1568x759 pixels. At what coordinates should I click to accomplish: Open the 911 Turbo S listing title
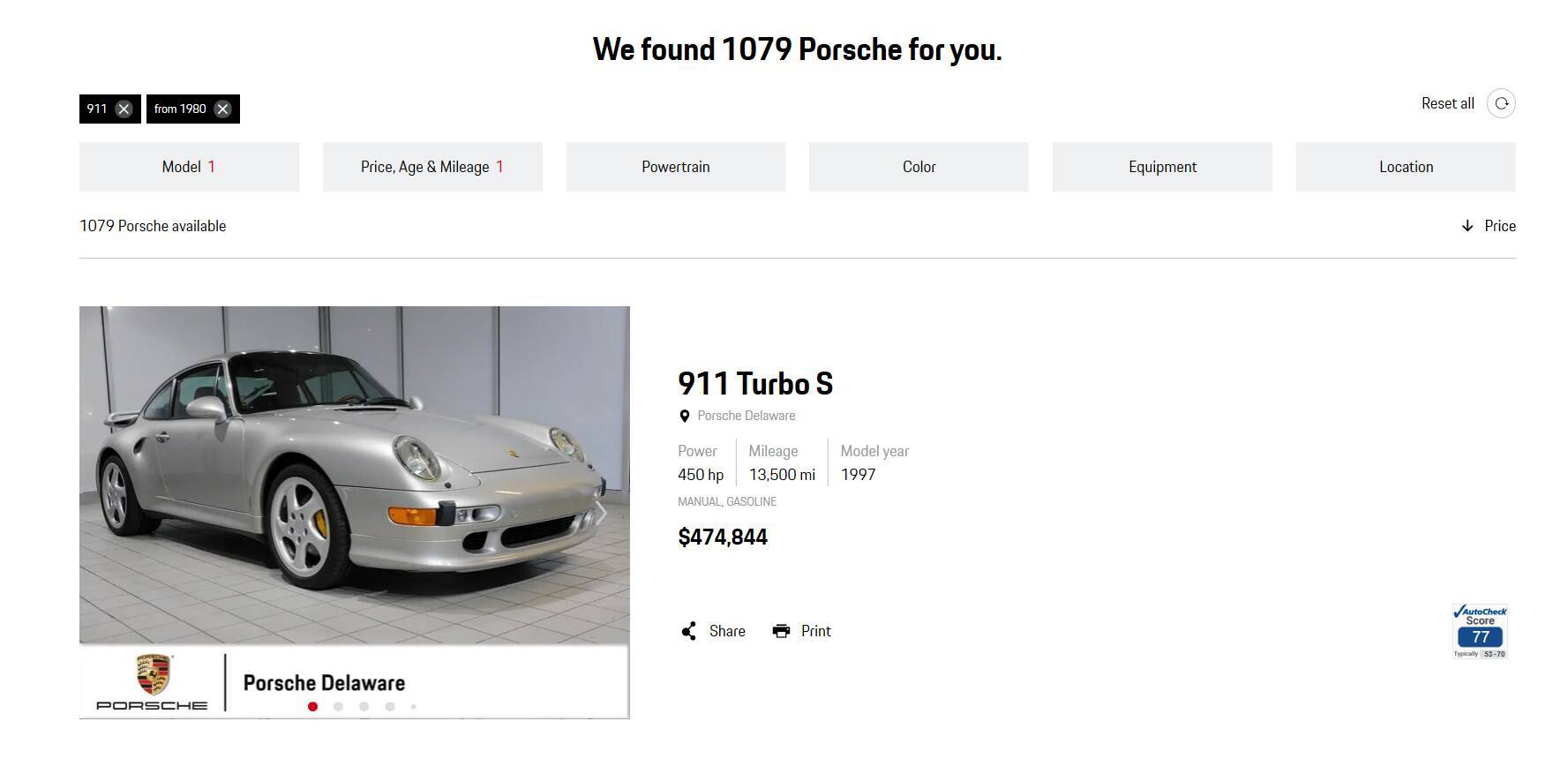point(755,384)
